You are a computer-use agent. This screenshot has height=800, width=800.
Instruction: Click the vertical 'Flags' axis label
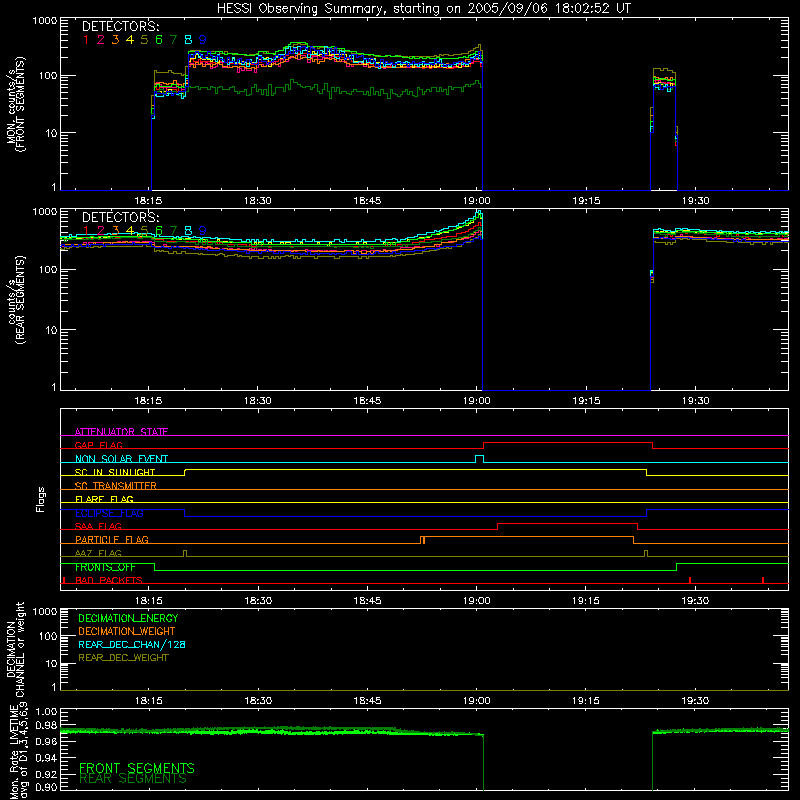click(40, 499)
